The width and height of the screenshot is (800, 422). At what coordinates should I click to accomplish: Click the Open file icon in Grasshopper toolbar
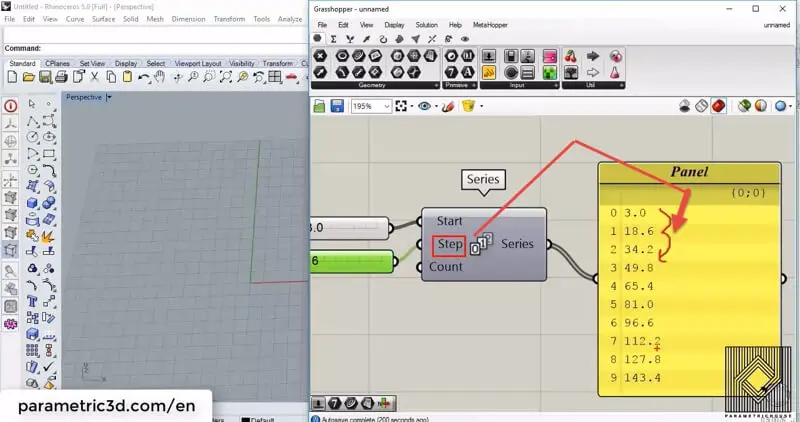tap(320, 105)
